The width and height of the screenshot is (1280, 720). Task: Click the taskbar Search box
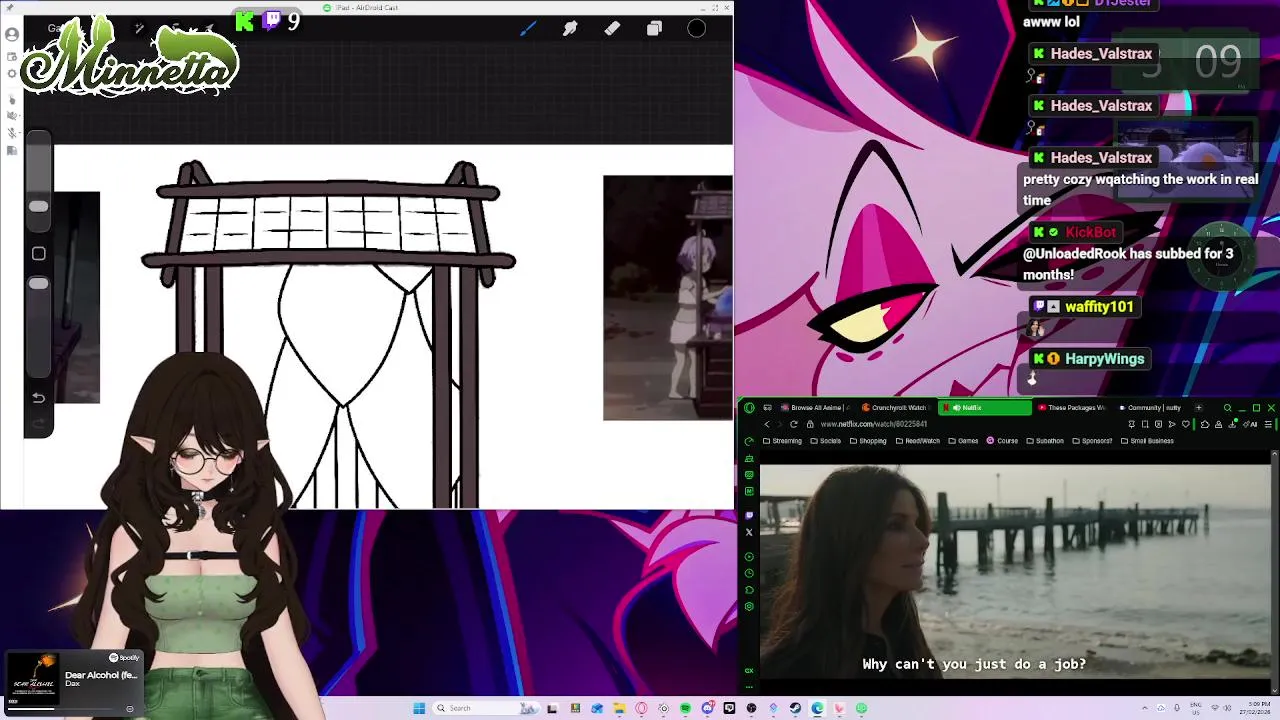point(486,708)
